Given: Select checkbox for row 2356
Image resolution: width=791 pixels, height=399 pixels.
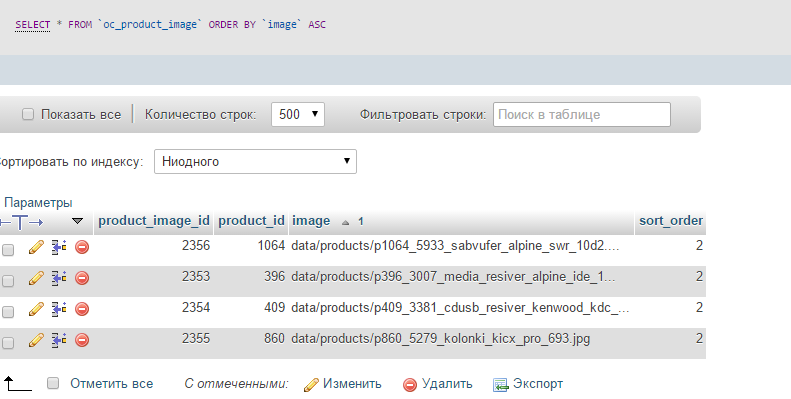Looking at the screenshot, I should (8, 250).
